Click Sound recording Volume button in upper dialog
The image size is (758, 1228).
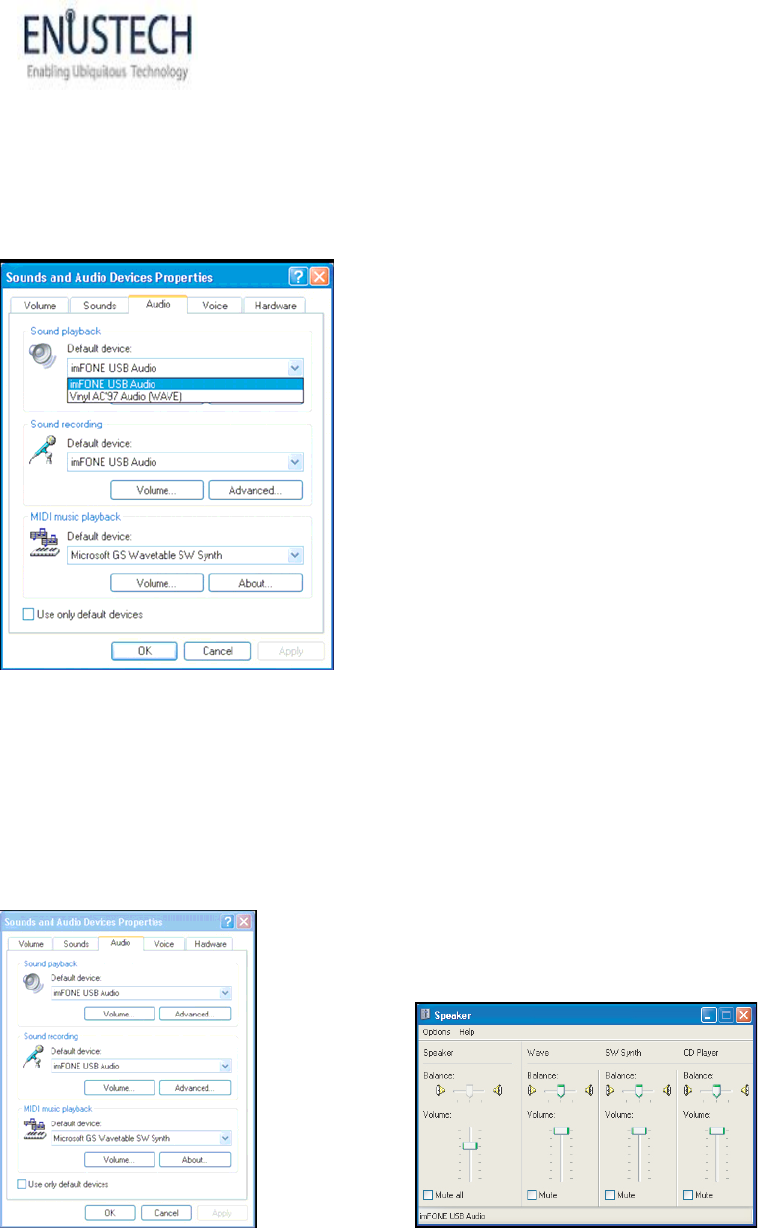157,490
